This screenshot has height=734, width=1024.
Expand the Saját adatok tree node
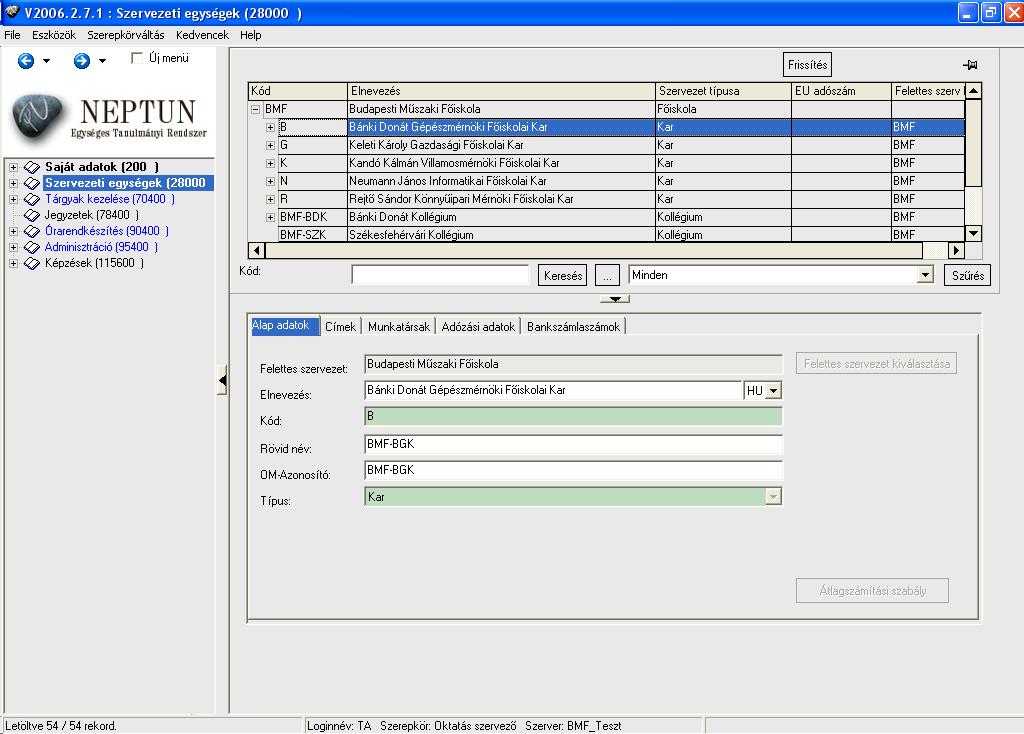pos(13,167)
